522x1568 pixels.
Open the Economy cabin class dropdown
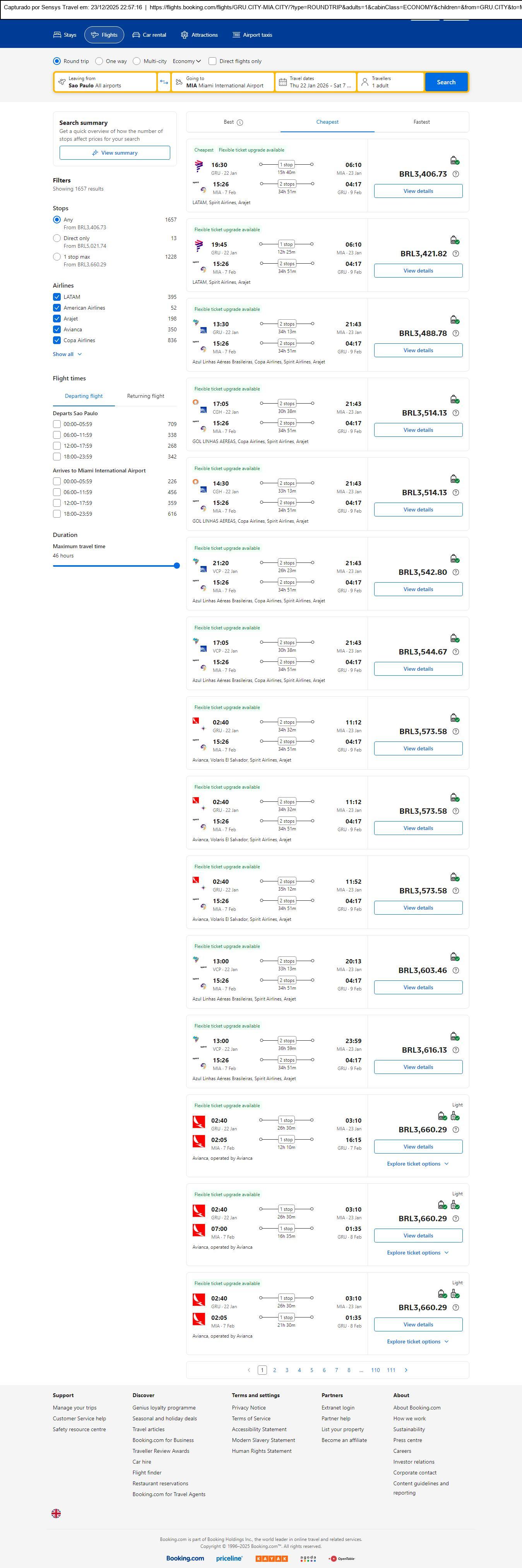tap(187, 61)
